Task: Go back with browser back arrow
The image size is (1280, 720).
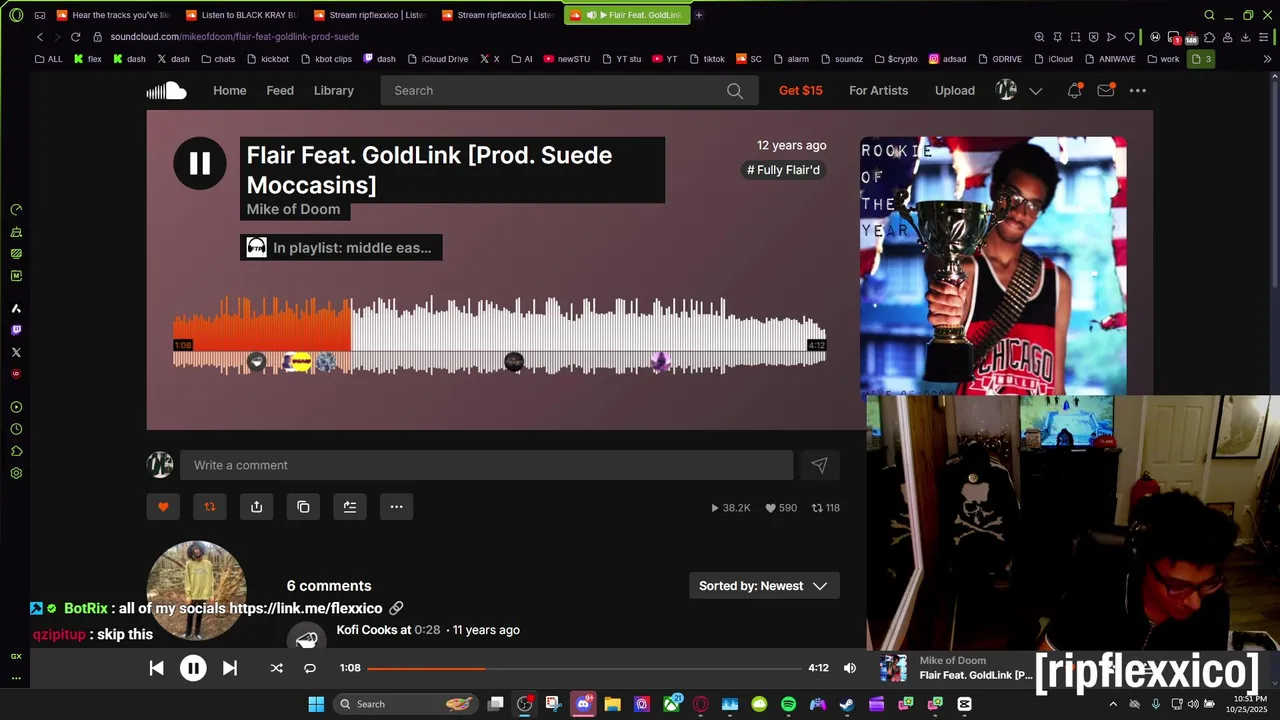Action: pyautogui.click(x=40, y=37)
